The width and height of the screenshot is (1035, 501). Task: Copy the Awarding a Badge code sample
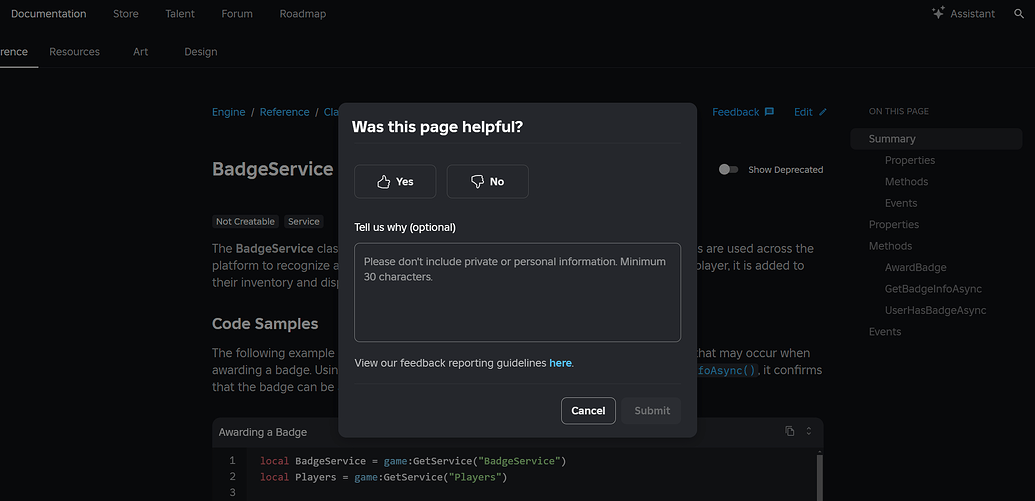pos(789,431)
